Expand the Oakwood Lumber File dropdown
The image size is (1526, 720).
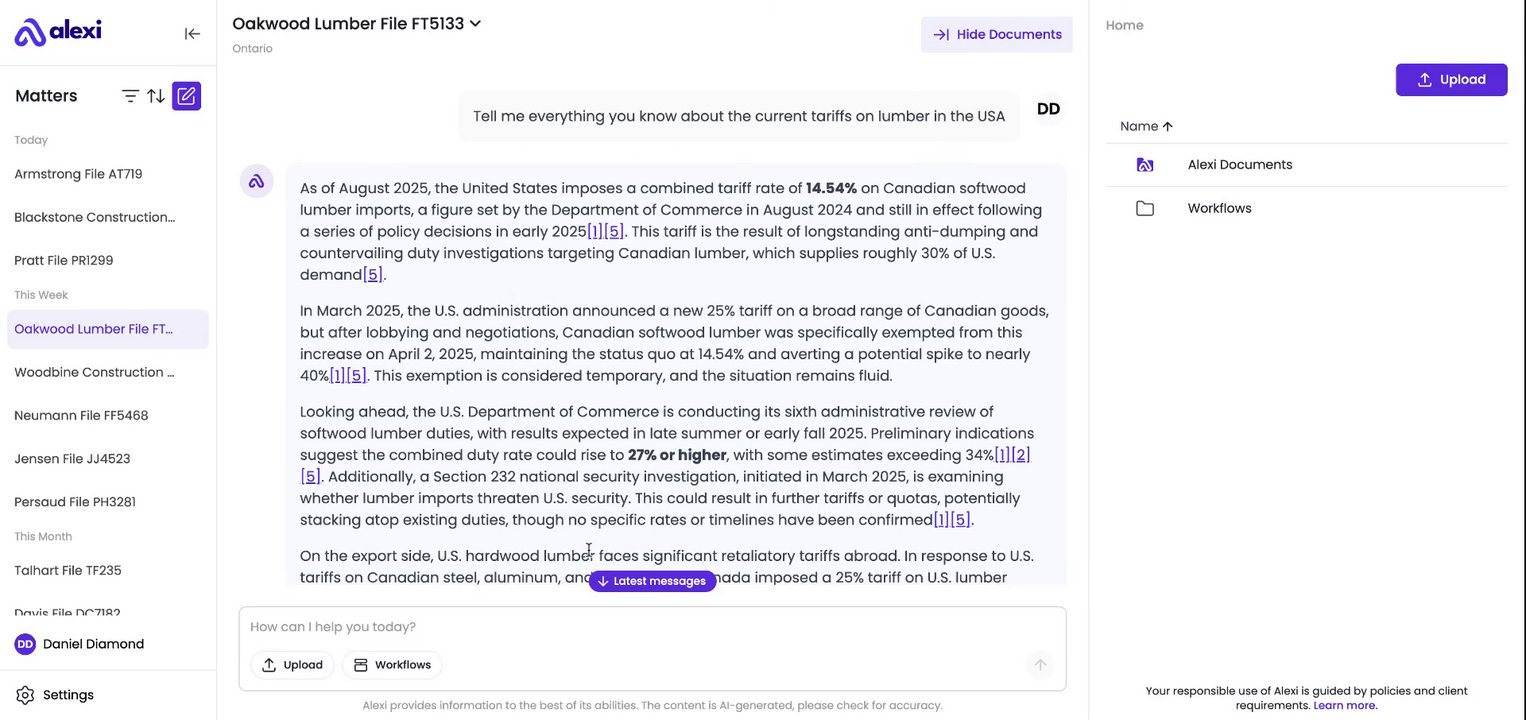(475, 23)
